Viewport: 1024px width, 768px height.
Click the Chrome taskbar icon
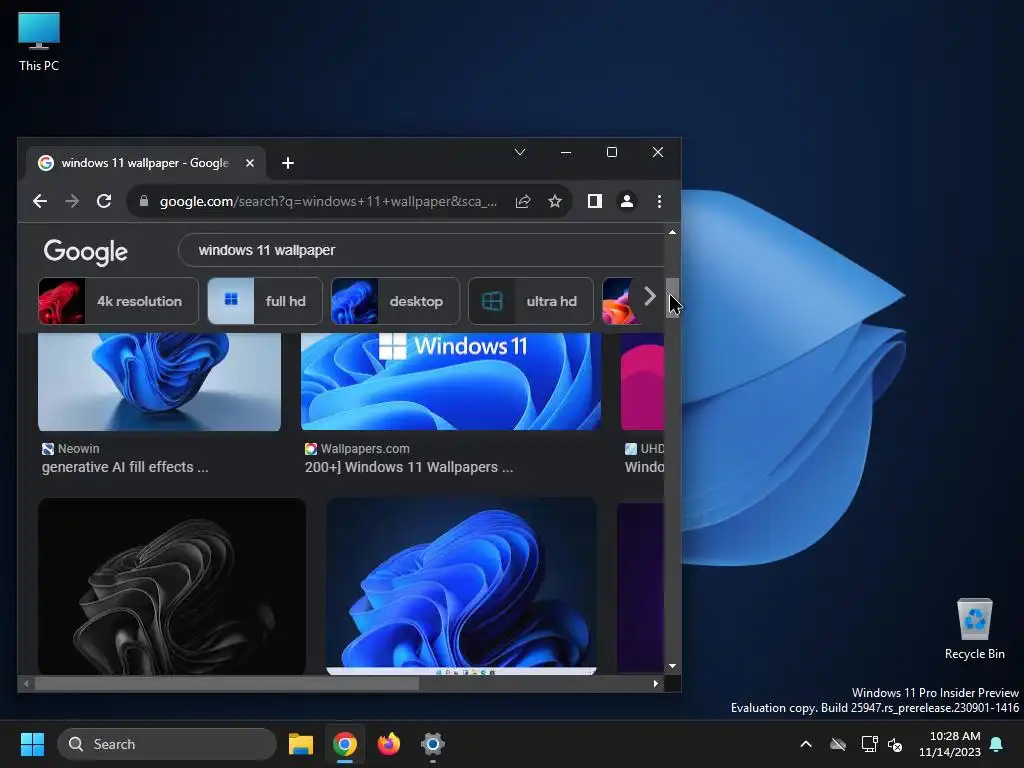[345, 744]
